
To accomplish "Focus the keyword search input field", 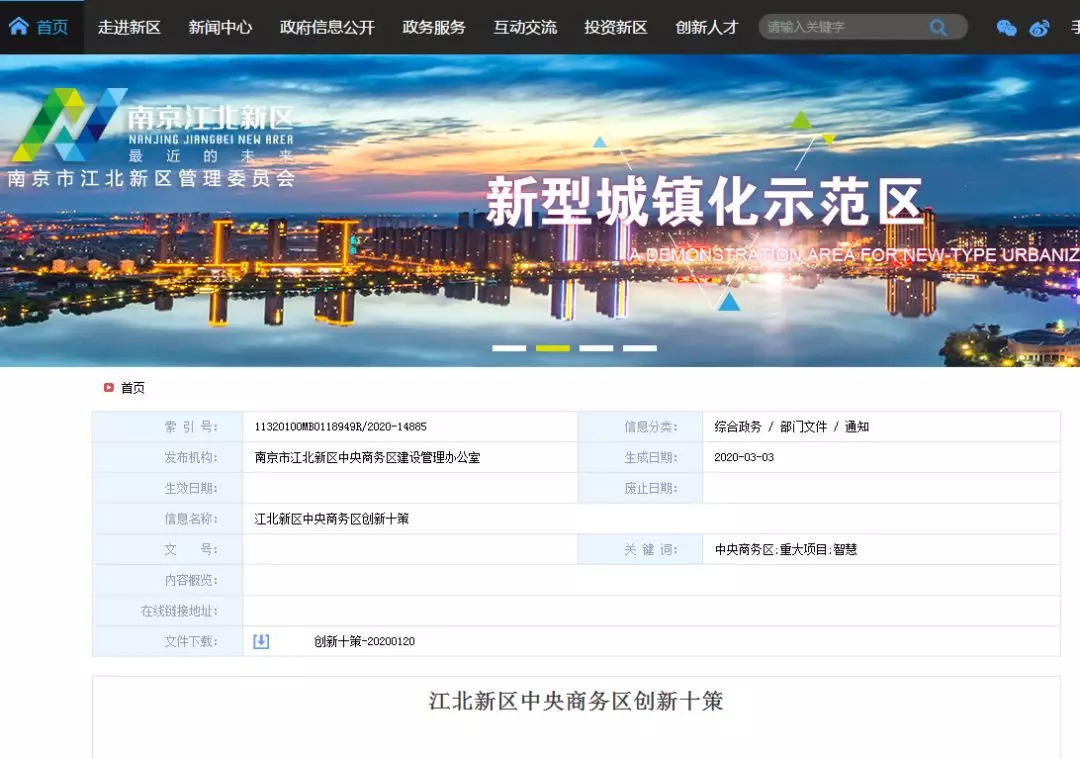I will pyautogui.click(x=842, y=28).
